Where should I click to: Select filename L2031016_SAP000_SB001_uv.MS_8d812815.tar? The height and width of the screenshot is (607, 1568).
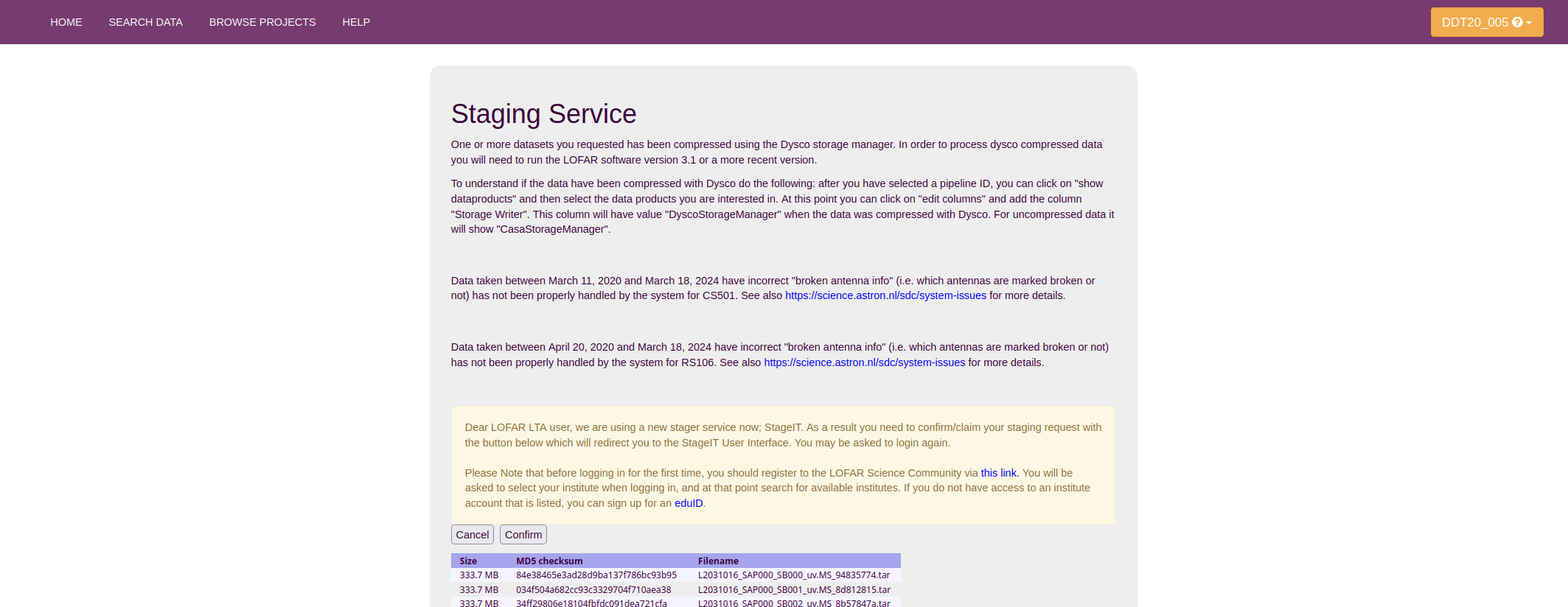794,590
